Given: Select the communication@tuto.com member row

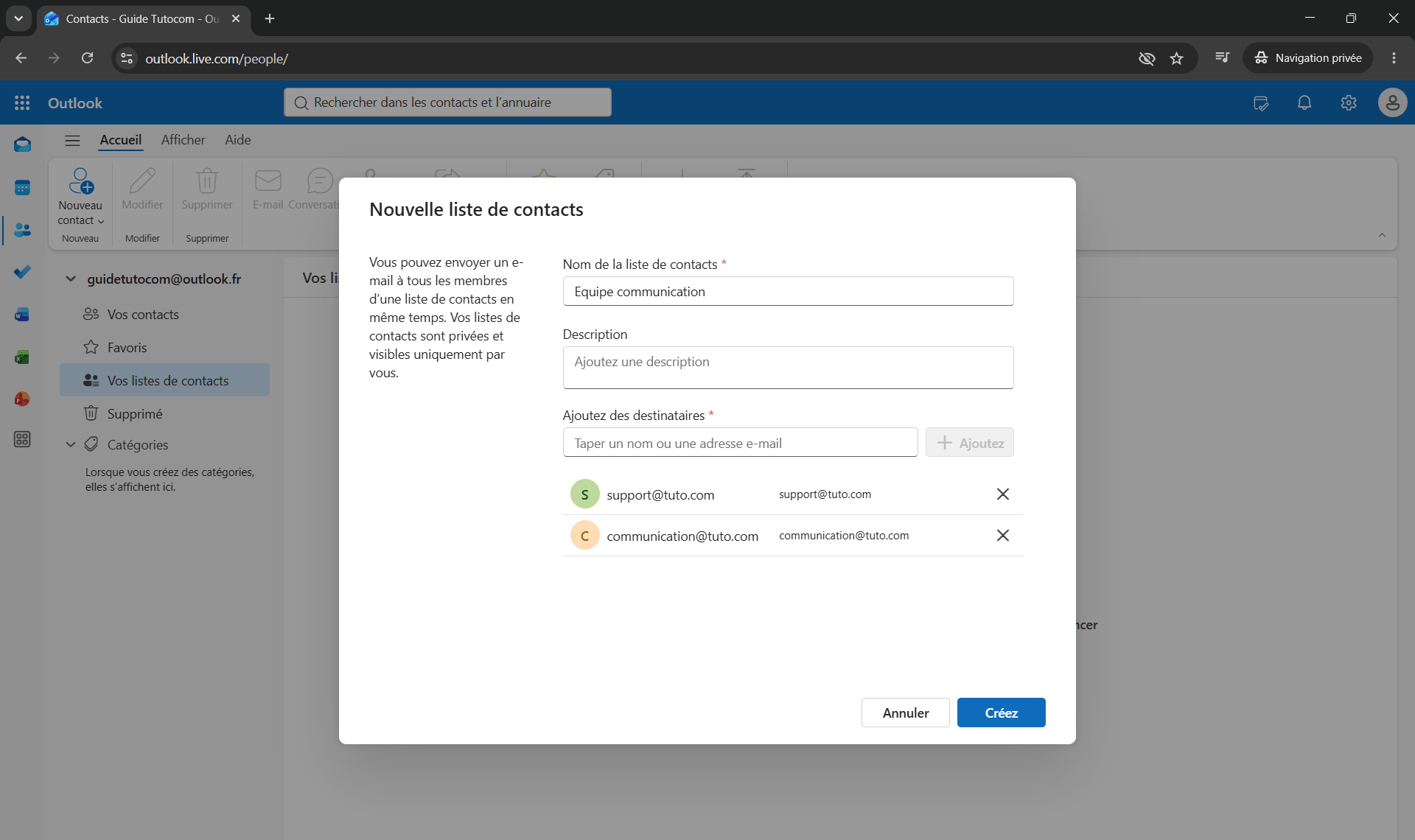Looking at the screenshot, I should [x=793, y=536].
